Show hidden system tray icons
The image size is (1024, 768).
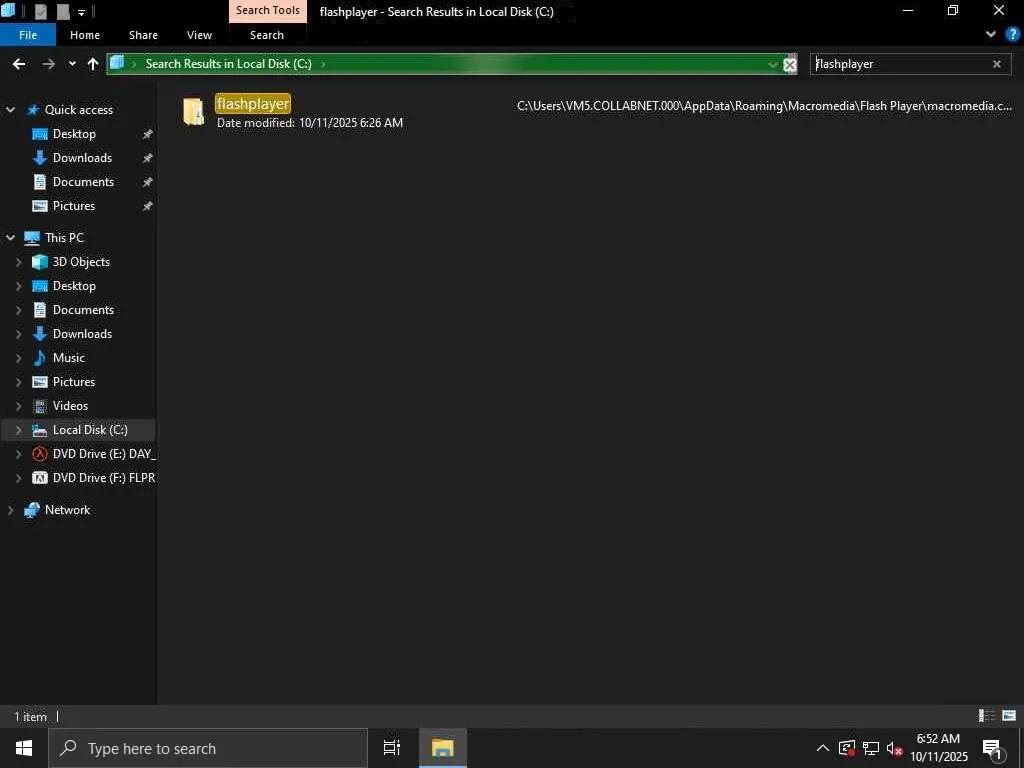[x=823, y=748]
